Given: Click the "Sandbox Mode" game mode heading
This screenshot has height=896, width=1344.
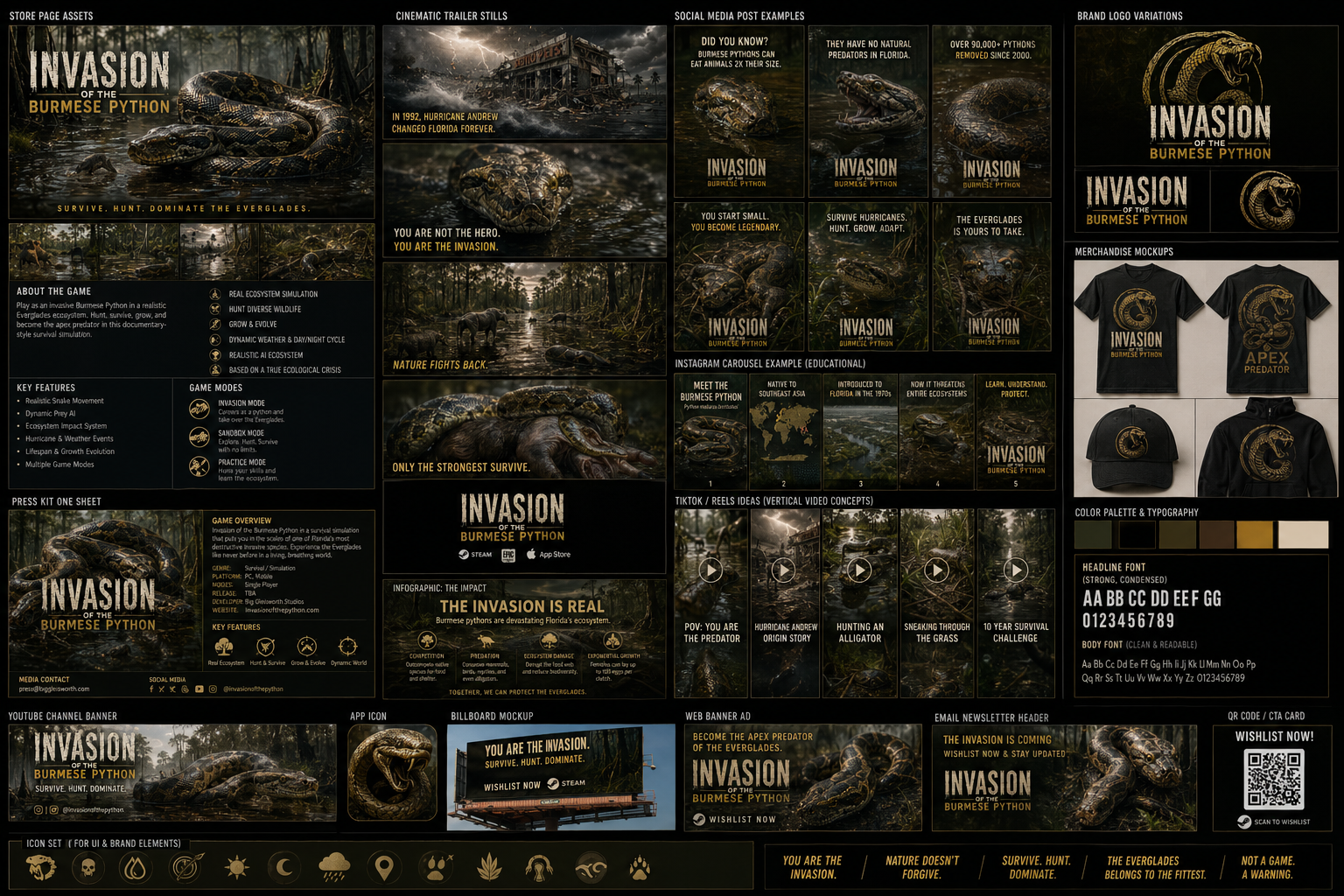Looking at the screenshot, I should click(241, 433).
